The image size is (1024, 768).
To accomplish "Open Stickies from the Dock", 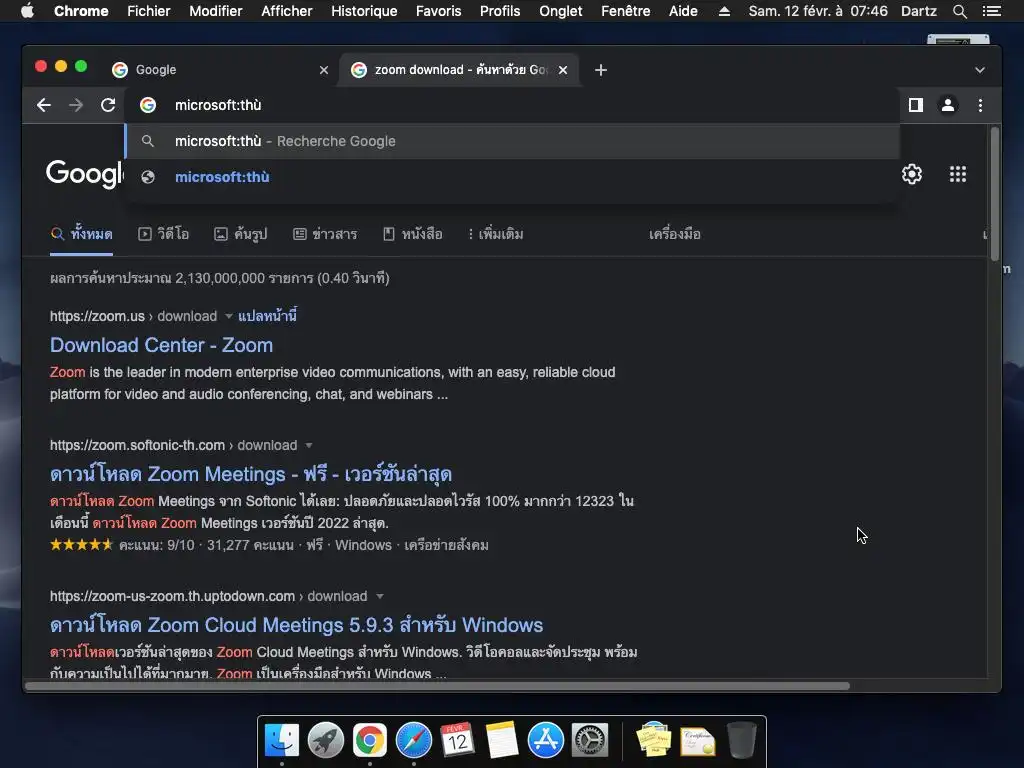I will pyautogui.click(x=654, y=740).
